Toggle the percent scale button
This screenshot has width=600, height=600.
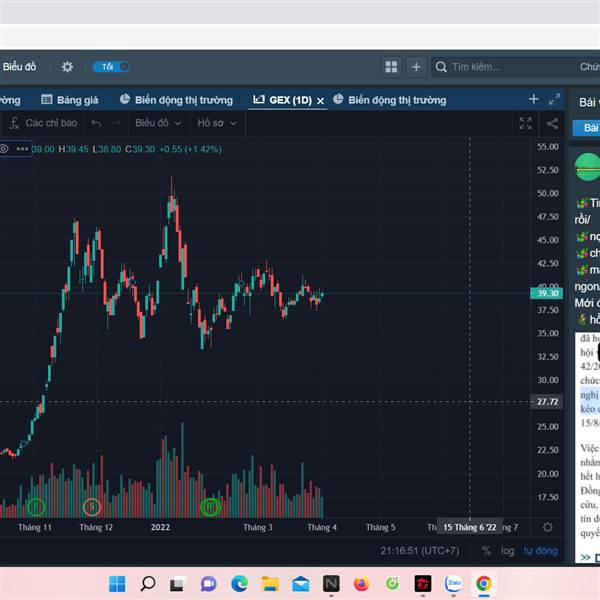[x=486, y=551]
